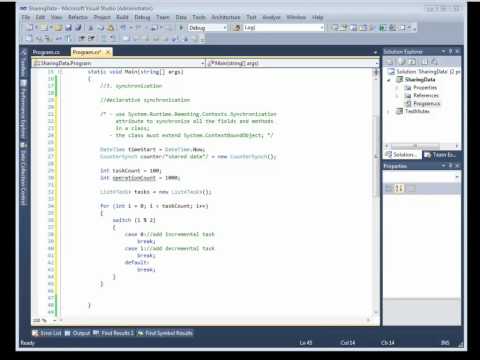Open the Build menu

(x=122, y=17)
